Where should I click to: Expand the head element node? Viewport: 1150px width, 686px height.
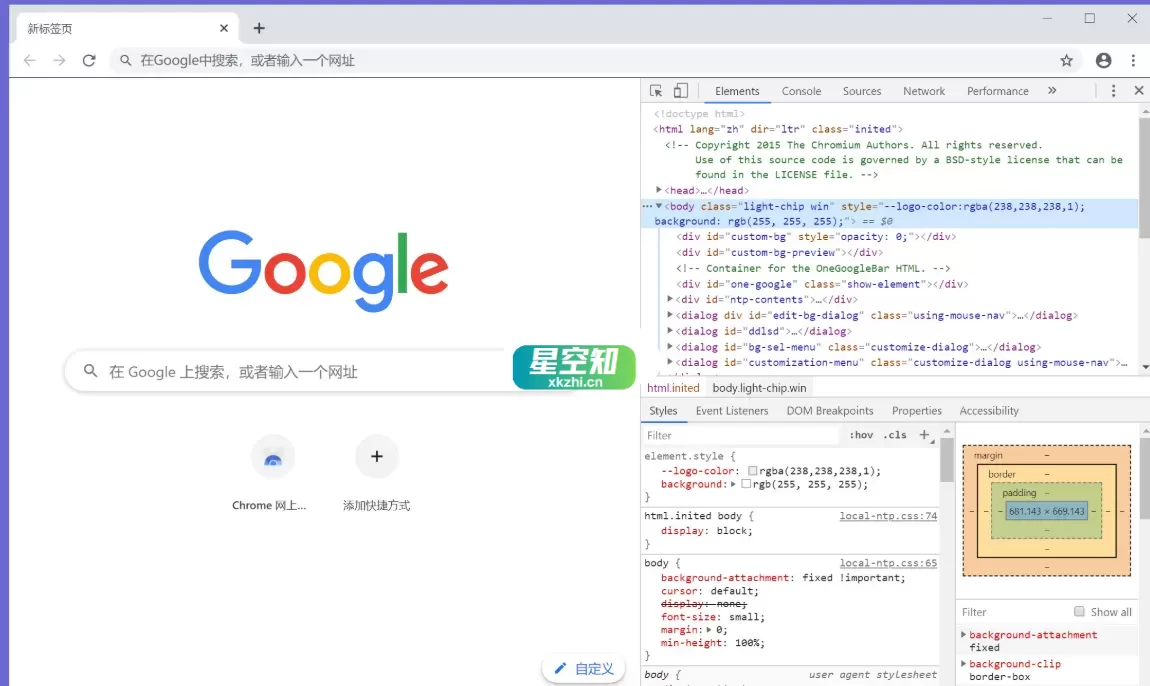pos(658,190)
